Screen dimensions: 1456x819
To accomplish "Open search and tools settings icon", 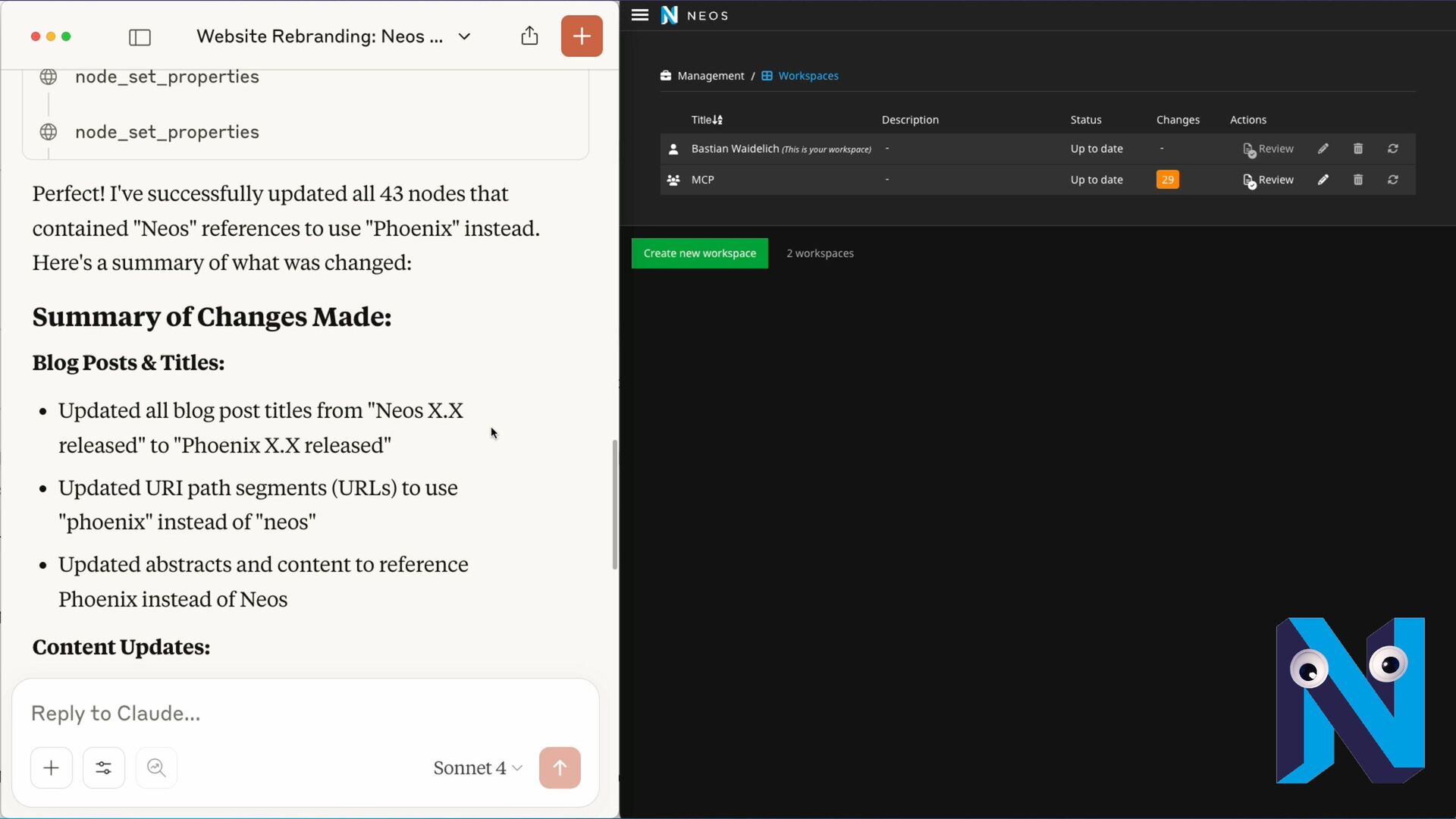I will pos(104,767).
